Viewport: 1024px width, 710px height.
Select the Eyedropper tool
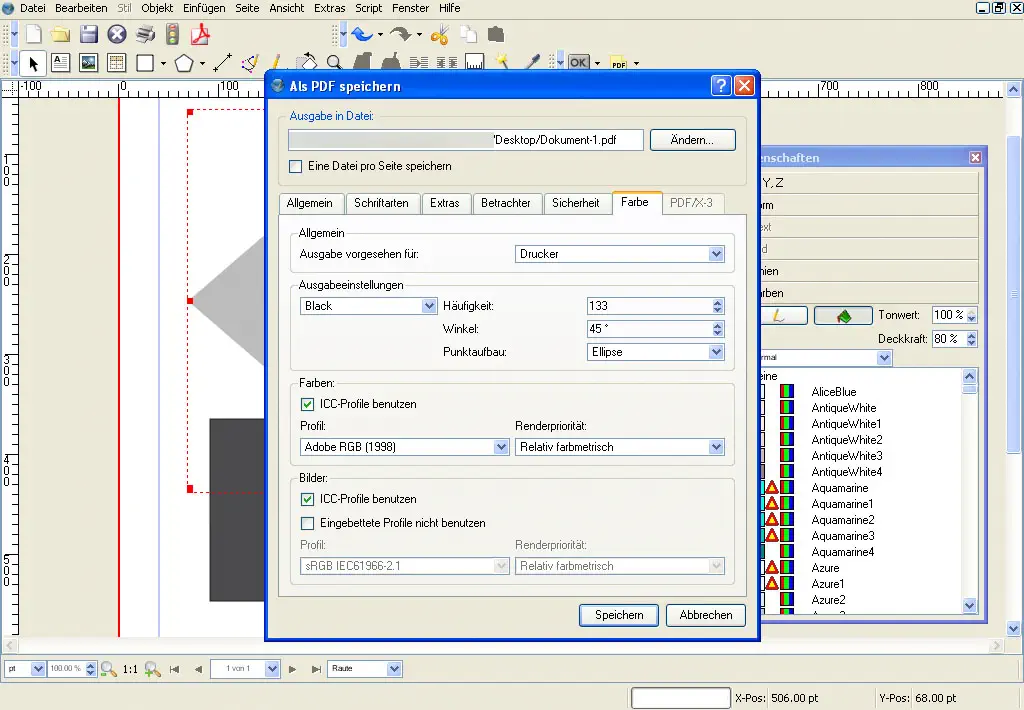(x=534, y=62)
